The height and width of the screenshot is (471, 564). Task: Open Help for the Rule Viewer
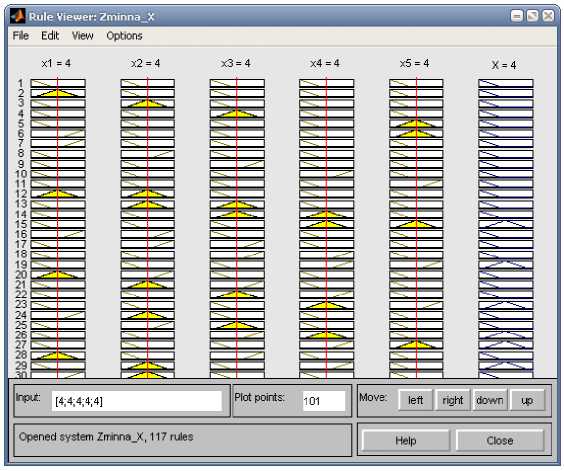[406, 440]
